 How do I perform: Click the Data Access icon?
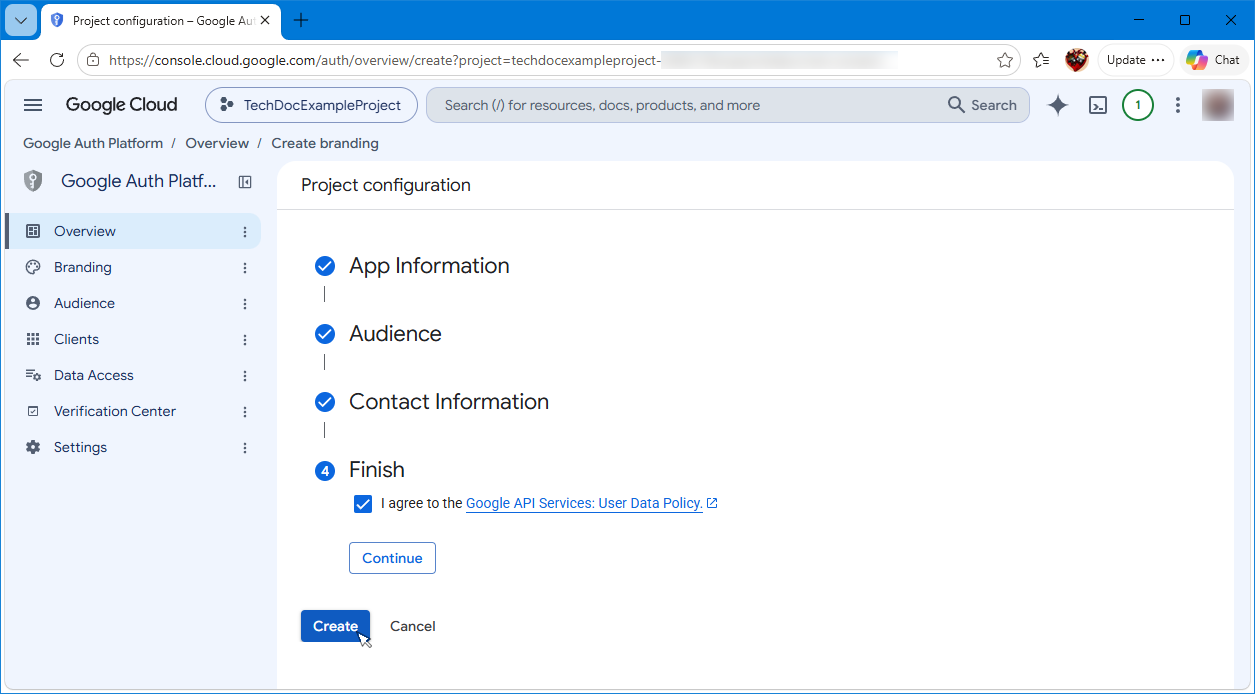(33, 375)
